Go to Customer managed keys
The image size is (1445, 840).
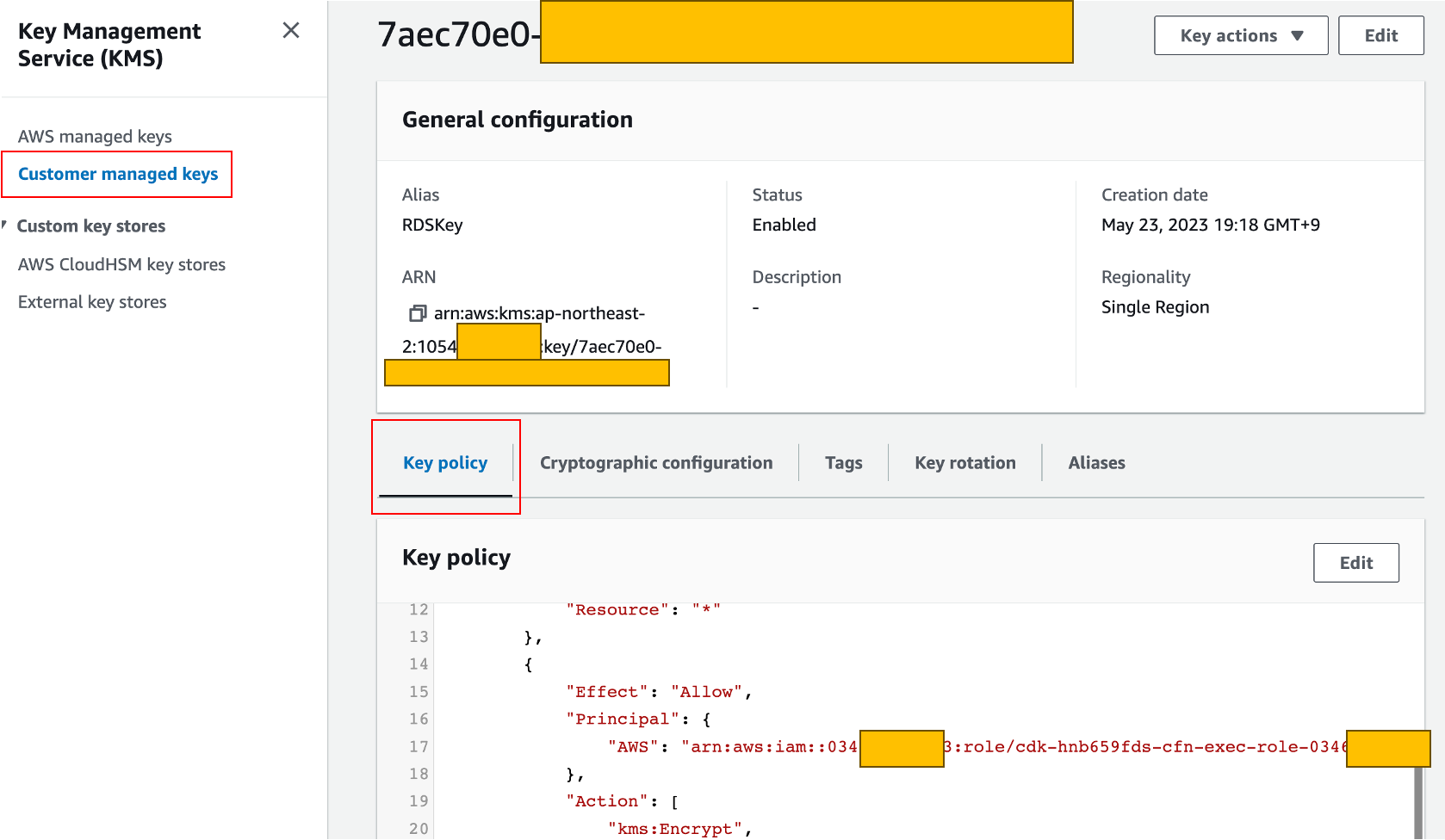click(118, 174)
